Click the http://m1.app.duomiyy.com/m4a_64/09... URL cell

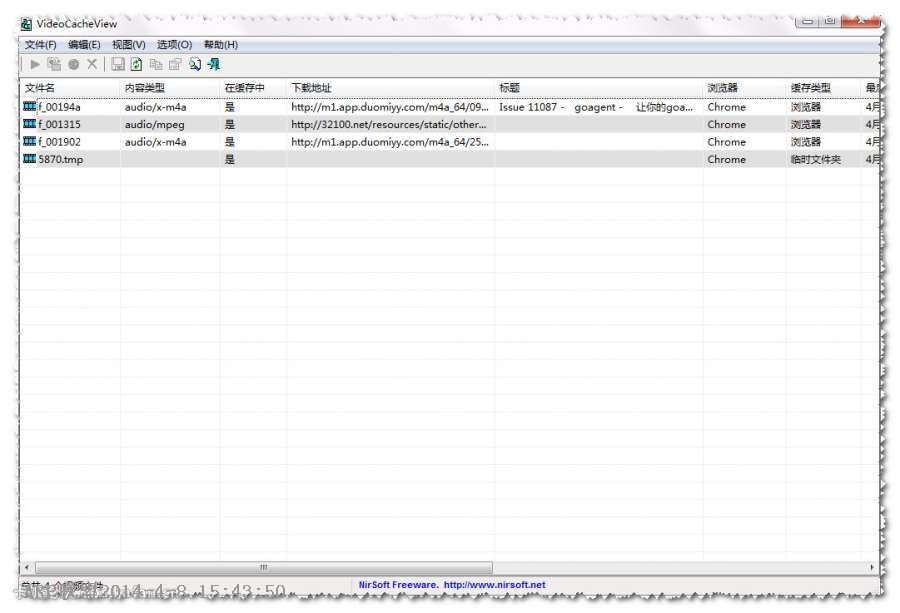click(x=390, y=107)
